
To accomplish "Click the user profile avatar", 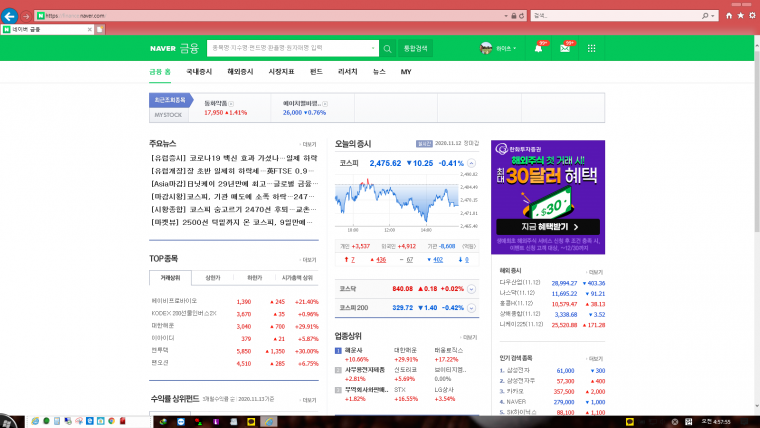I will click(486, 48).
